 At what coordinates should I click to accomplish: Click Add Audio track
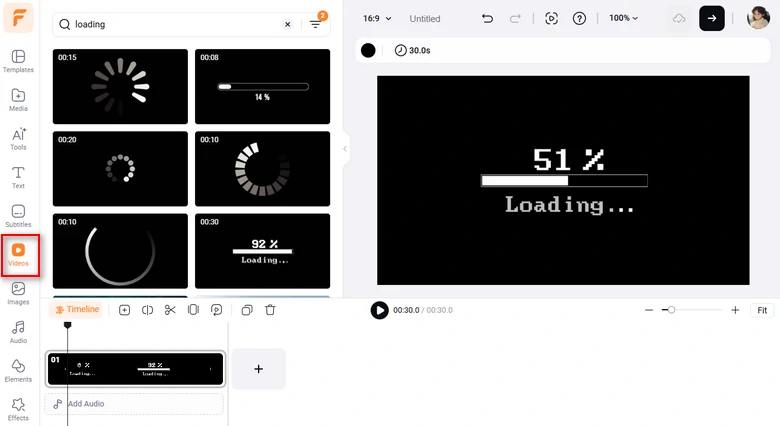pyautogui.click(x=134, y=404)
